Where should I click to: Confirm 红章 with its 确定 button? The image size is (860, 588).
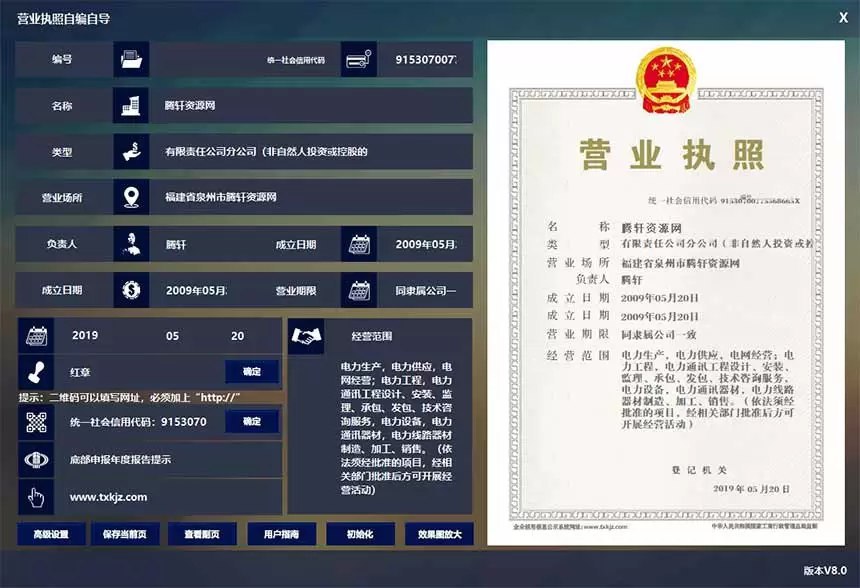point(252,371)
